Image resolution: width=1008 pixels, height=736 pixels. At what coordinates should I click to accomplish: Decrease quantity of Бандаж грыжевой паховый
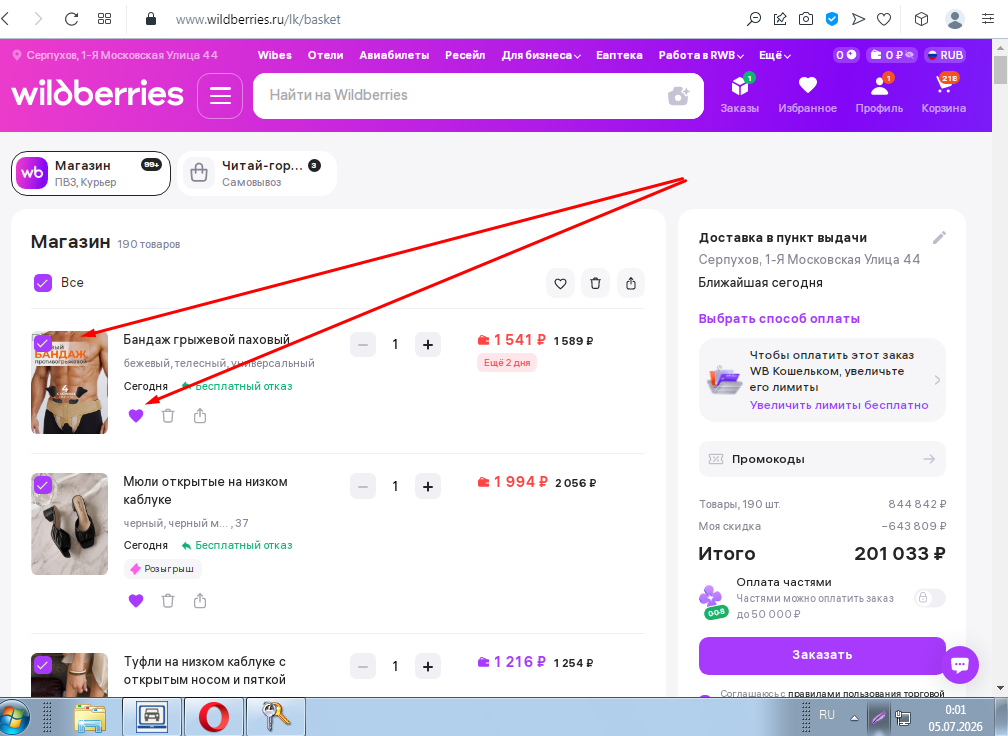[363, 345]
